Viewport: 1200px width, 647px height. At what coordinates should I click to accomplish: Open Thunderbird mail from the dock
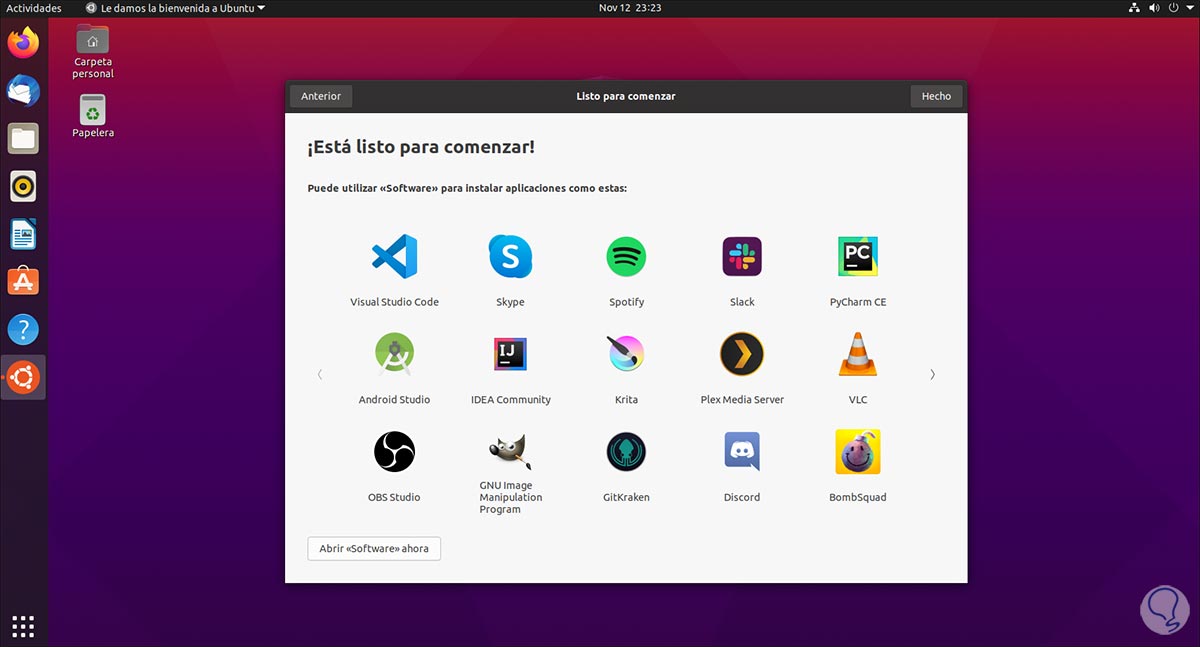(x=23, y=90)
